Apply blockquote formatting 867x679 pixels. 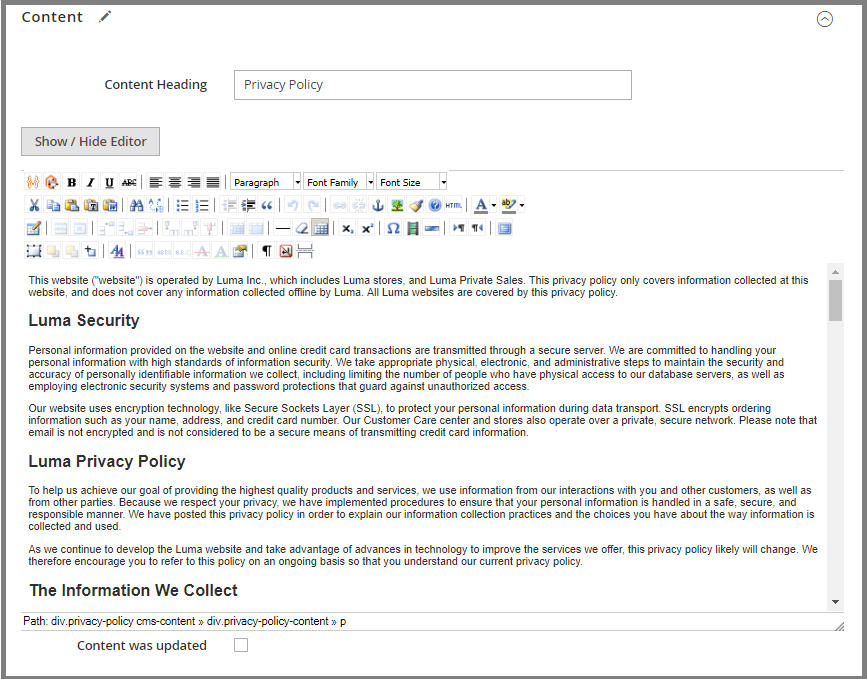point(267,206)
